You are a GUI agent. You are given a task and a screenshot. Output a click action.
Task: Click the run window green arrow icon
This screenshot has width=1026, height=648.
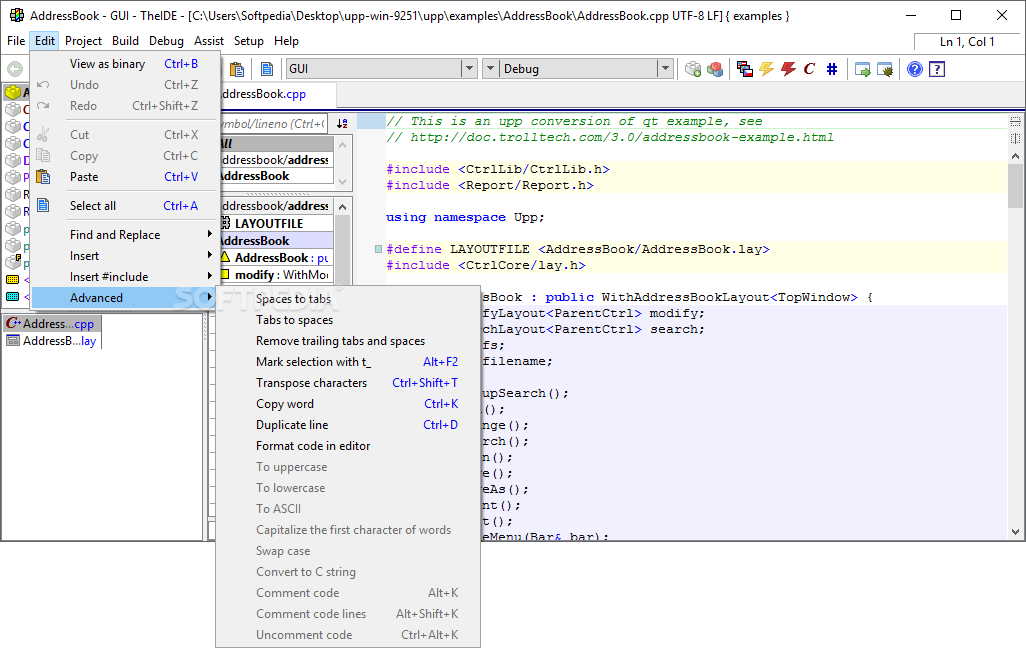click(x=862, y=69)
